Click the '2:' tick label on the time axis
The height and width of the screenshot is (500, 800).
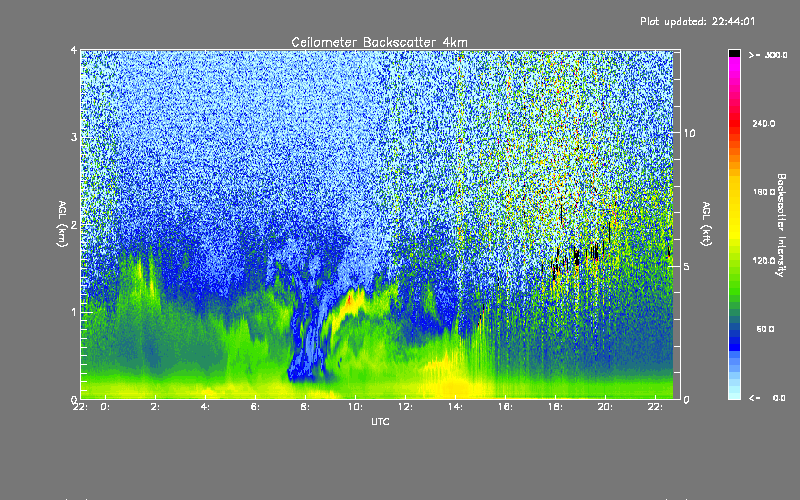[x=155, y=407]
